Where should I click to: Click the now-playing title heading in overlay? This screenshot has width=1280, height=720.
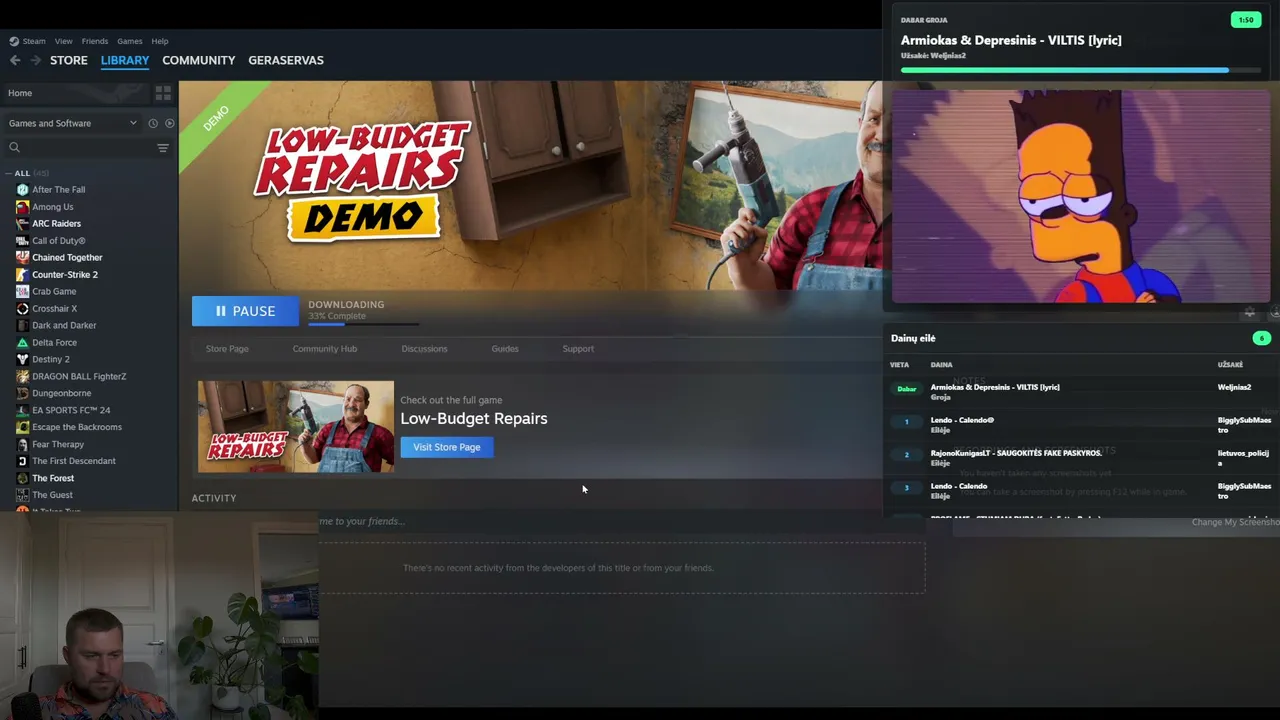[x=1011, y=40]
